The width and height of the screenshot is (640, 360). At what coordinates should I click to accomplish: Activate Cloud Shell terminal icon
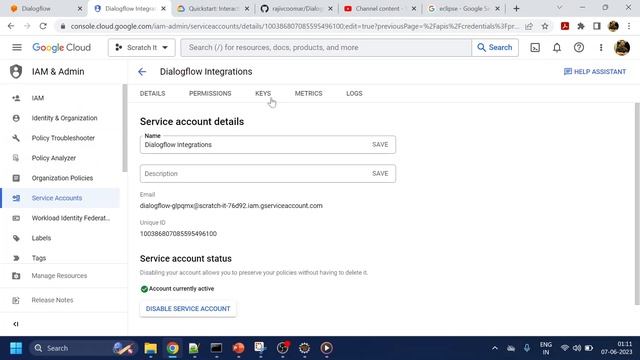point(535,47)
